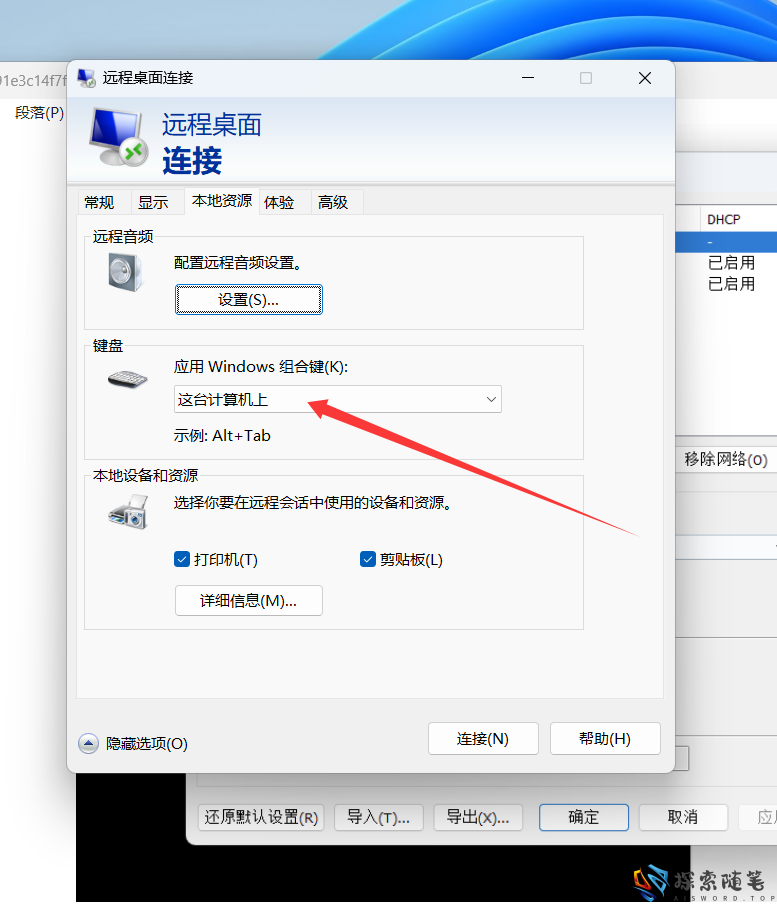Click the 设置(S)... audio button

click(x=248, y=299)
